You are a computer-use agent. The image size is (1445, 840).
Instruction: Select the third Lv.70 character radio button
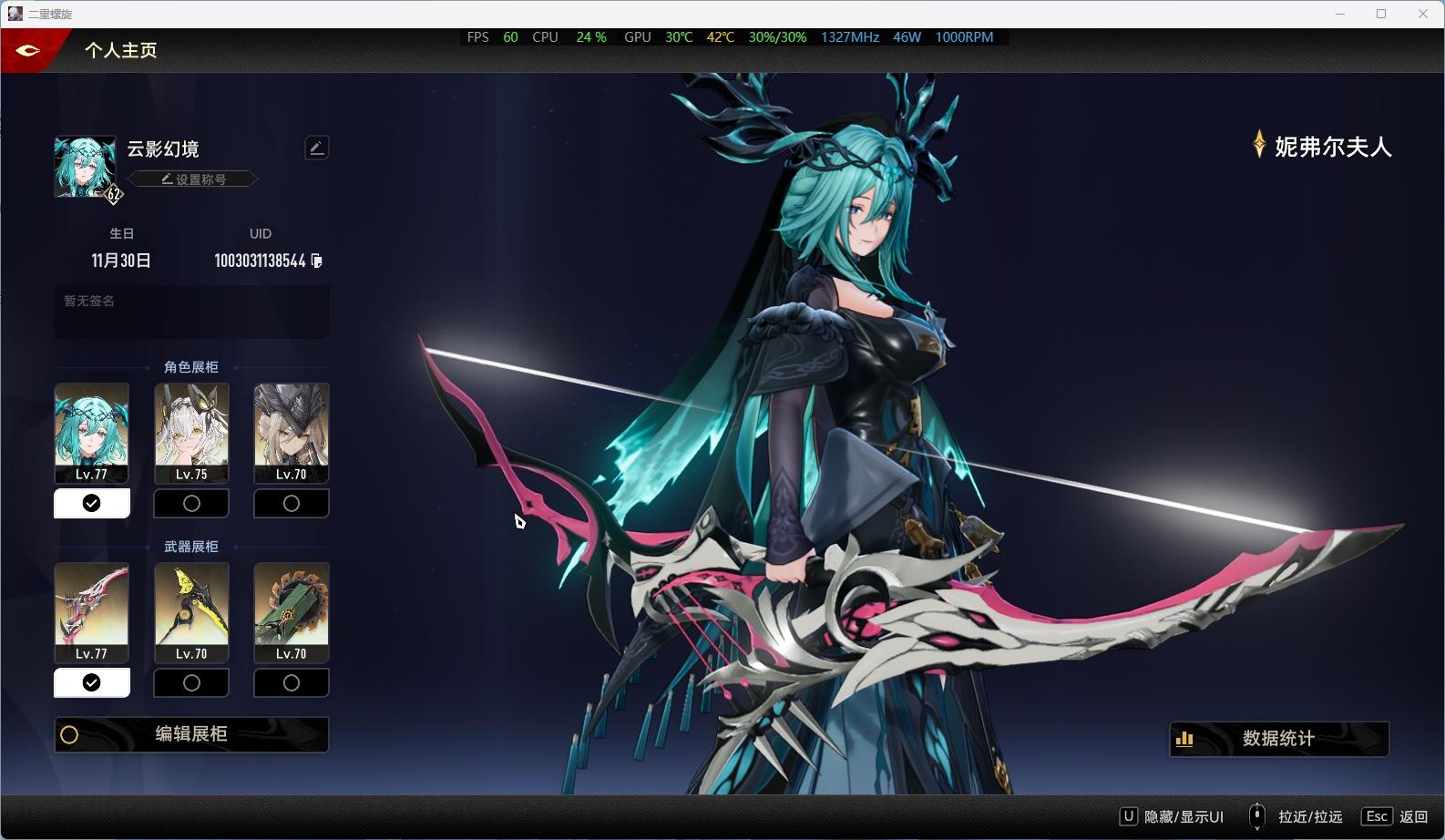(x=292, y=503)
